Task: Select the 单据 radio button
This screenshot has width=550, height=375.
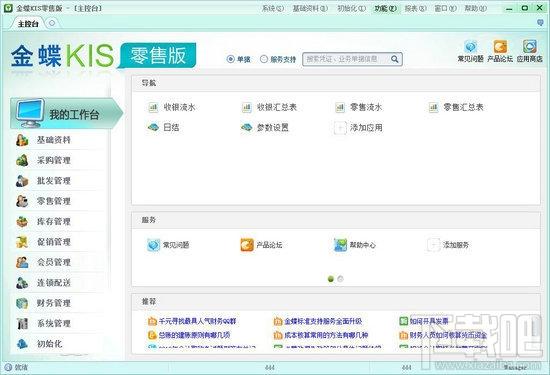Action: click(230, 59)
